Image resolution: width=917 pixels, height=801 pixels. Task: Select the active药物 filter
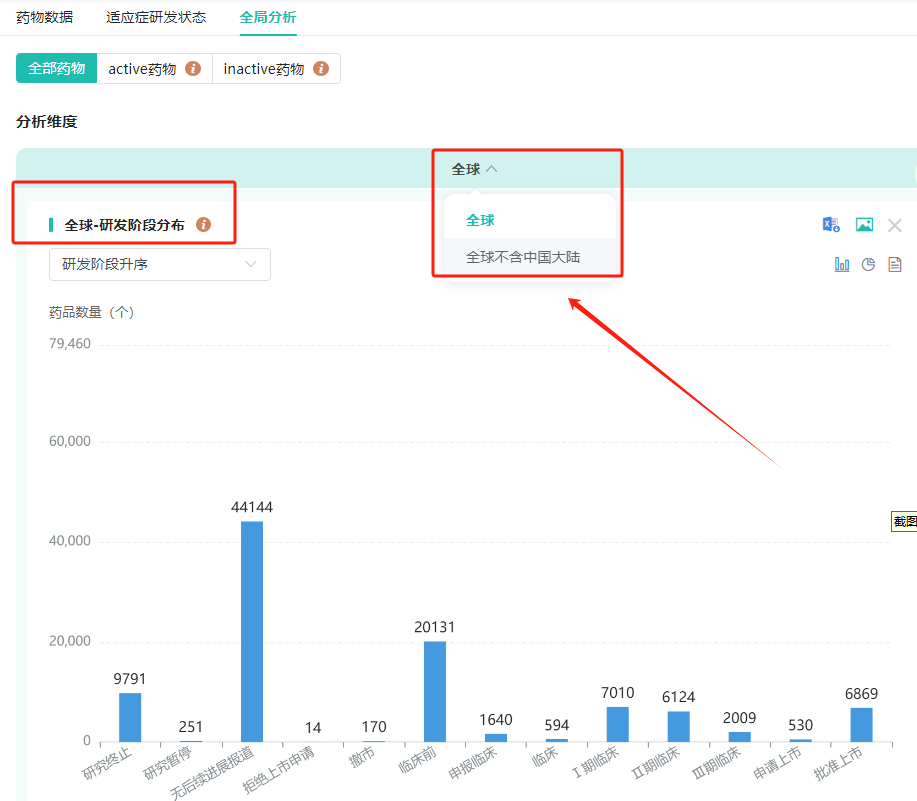click(142, 69)
